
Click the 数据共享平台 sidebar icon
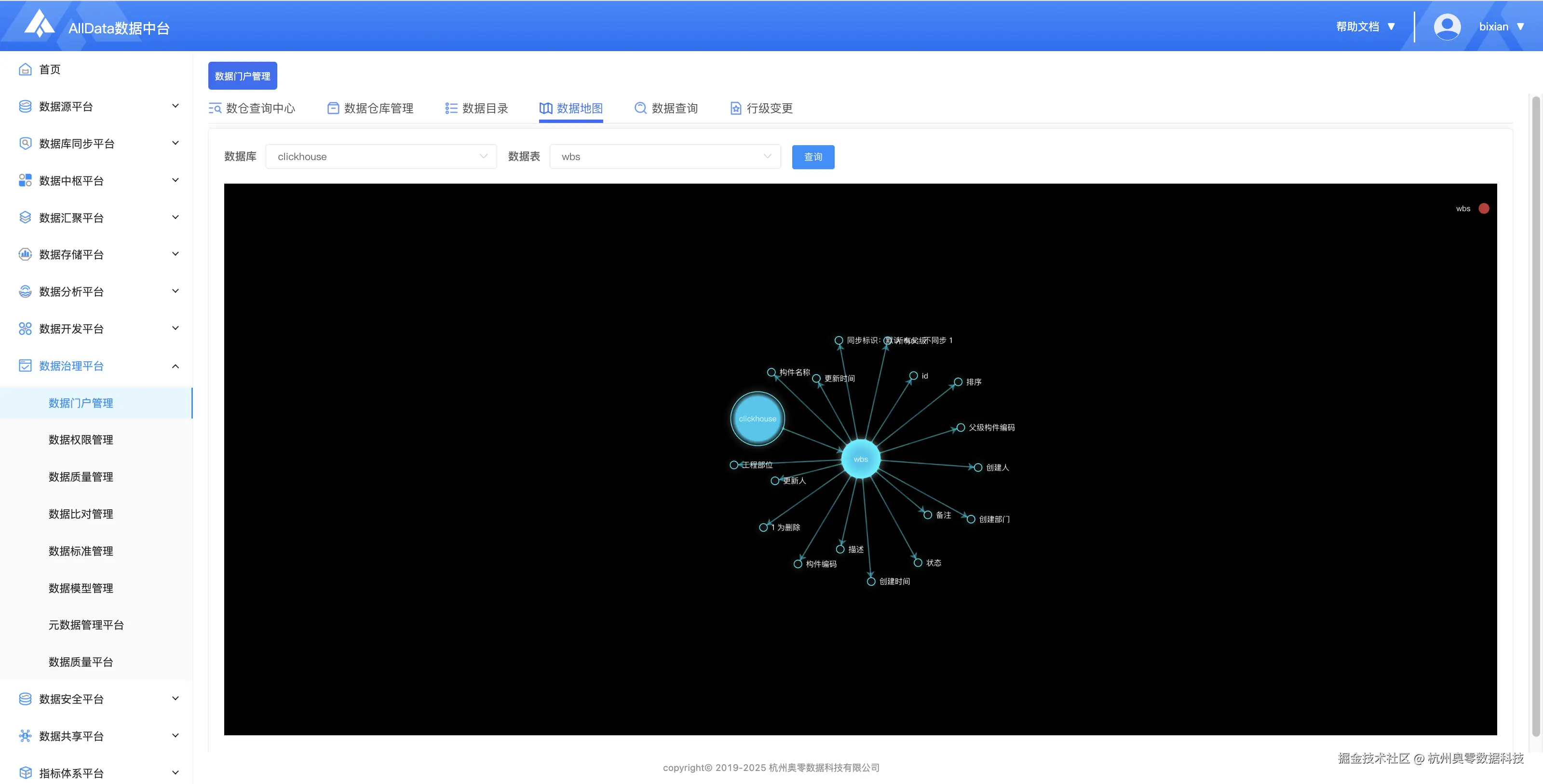(25, 736)
